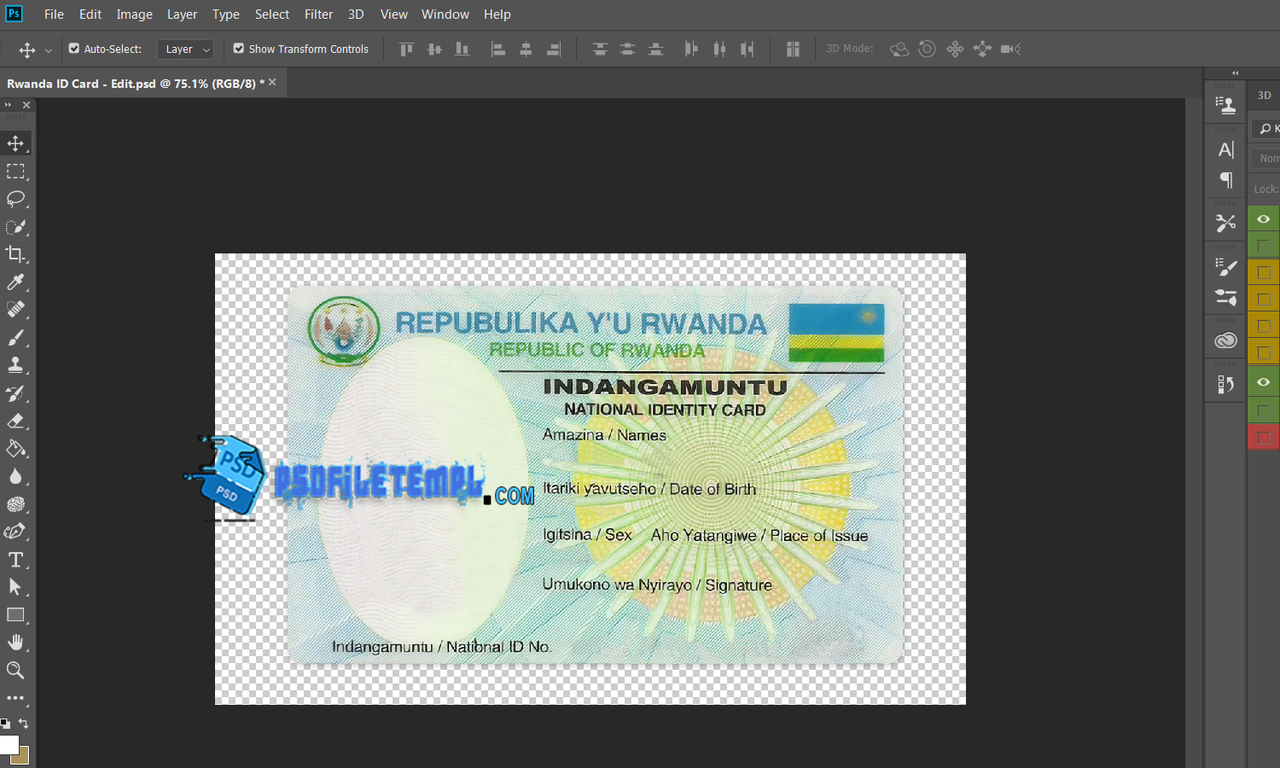Toggle the Auto-Select checkbox
The height and width of the screenshot is (768, 1280).
[74, 48]
